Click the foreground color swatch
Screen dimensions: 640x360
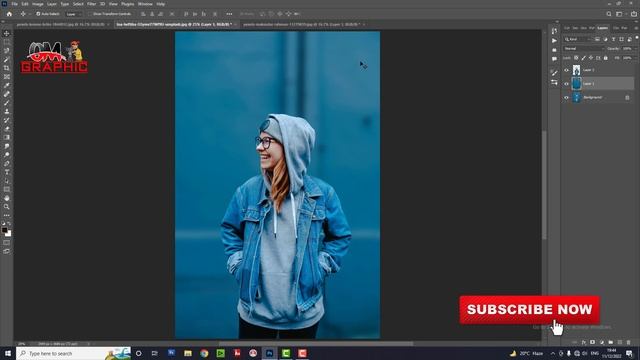coord(4,230)
